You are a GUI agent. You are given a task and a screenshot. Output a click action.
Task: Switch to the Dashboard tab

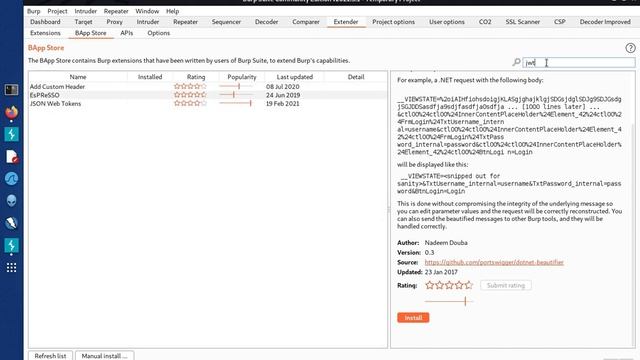tap(45, 22)
